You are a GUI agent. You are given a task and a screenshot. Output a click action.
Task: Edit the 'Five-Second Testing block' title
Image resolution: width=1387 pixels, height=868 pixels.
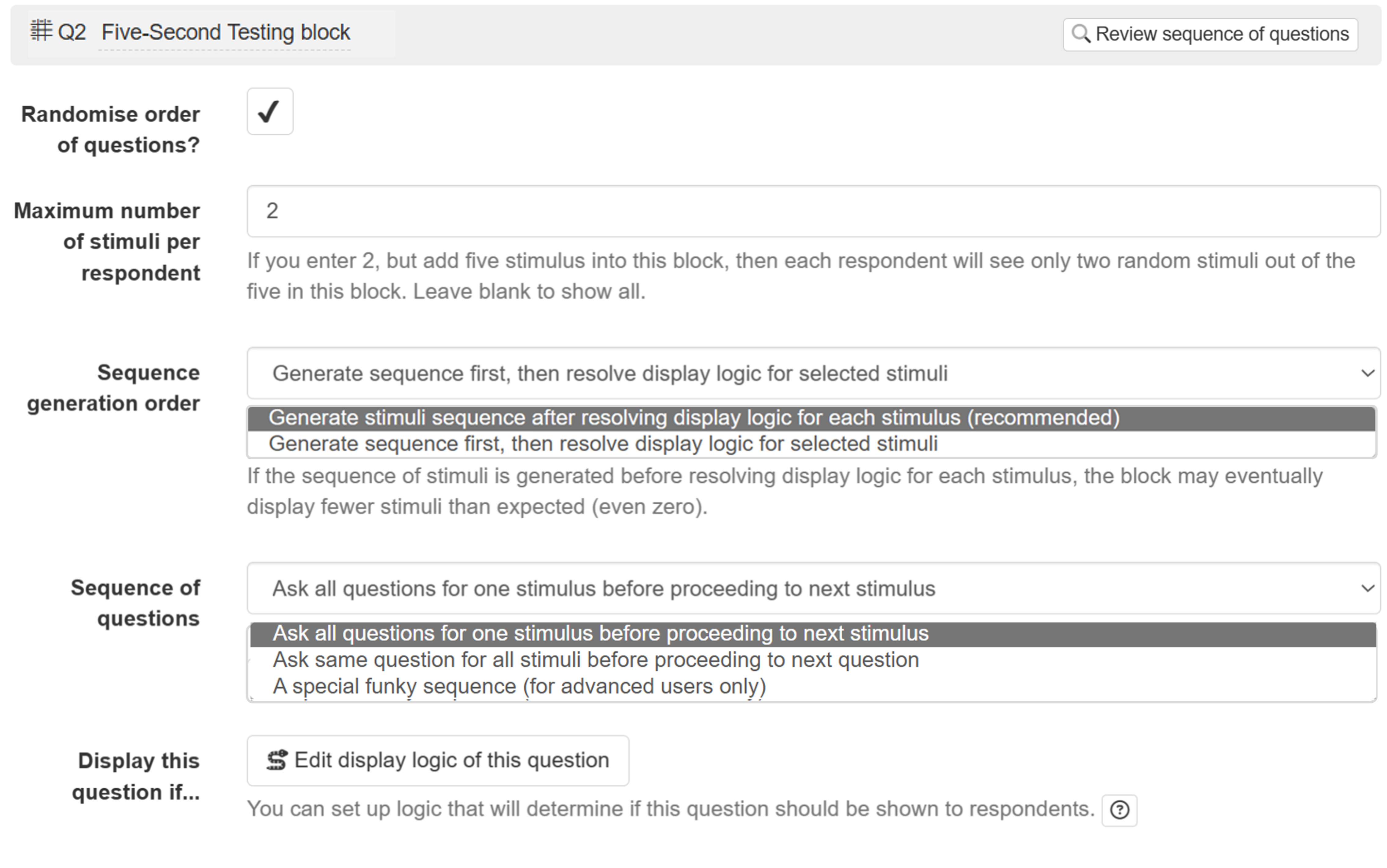click(x=226, y=33)
